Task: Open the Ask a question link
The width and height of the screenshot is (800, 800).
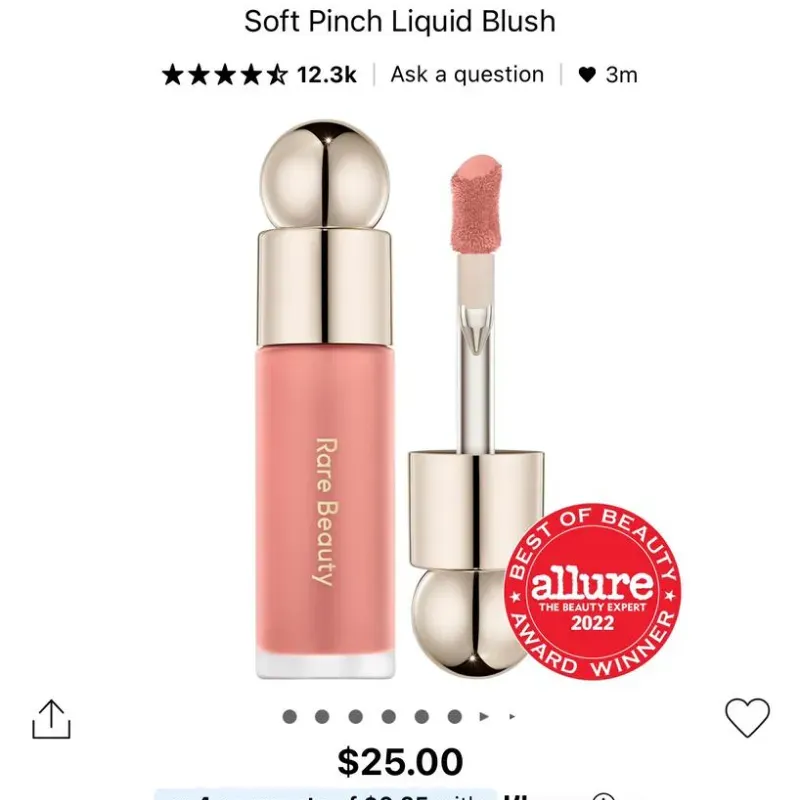Action: [x=467, y=74]
